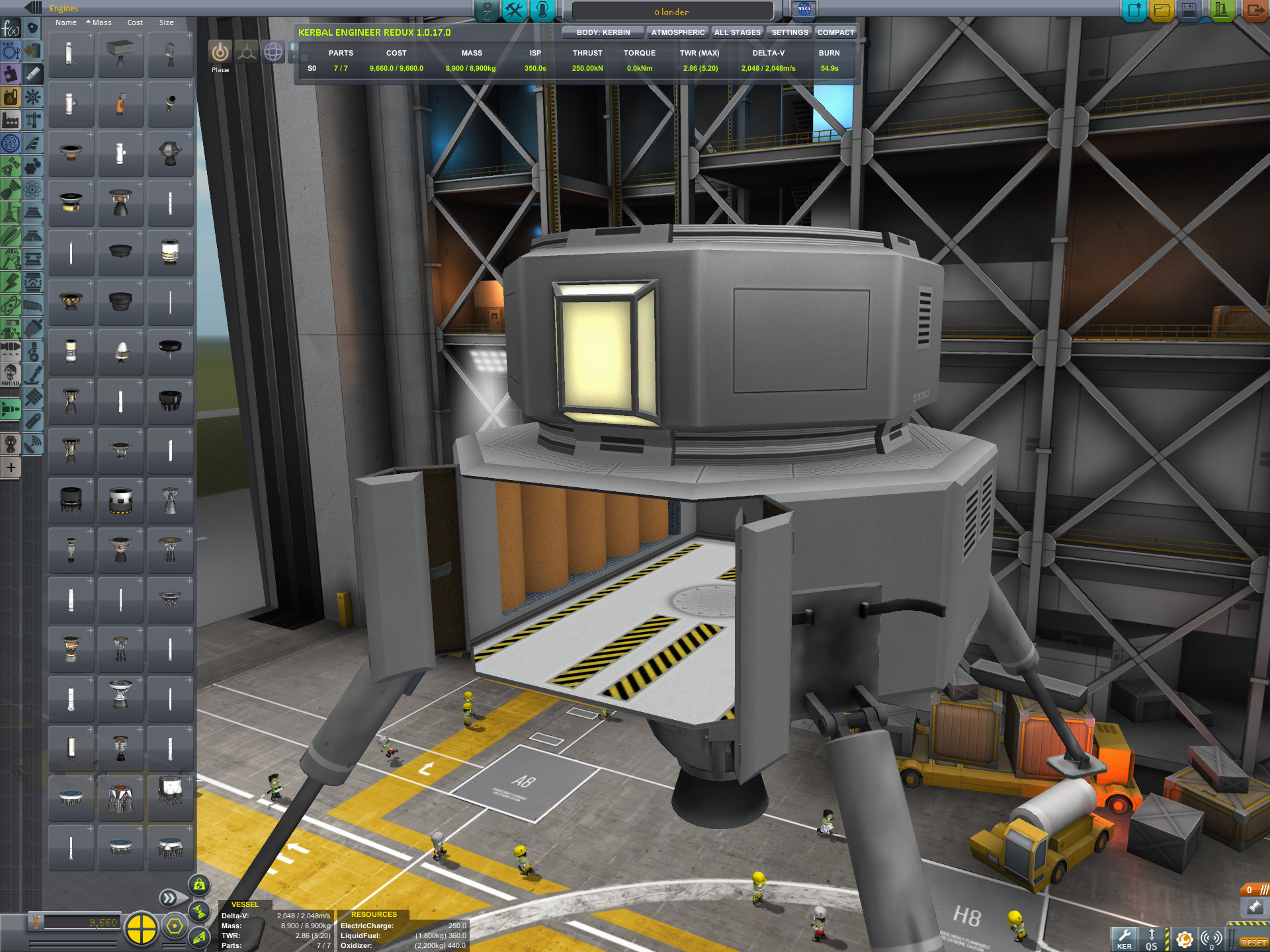Pick the orange-bodied engine part thumbnail
The width and height of the screenshot is (1270, 952).
120,104
